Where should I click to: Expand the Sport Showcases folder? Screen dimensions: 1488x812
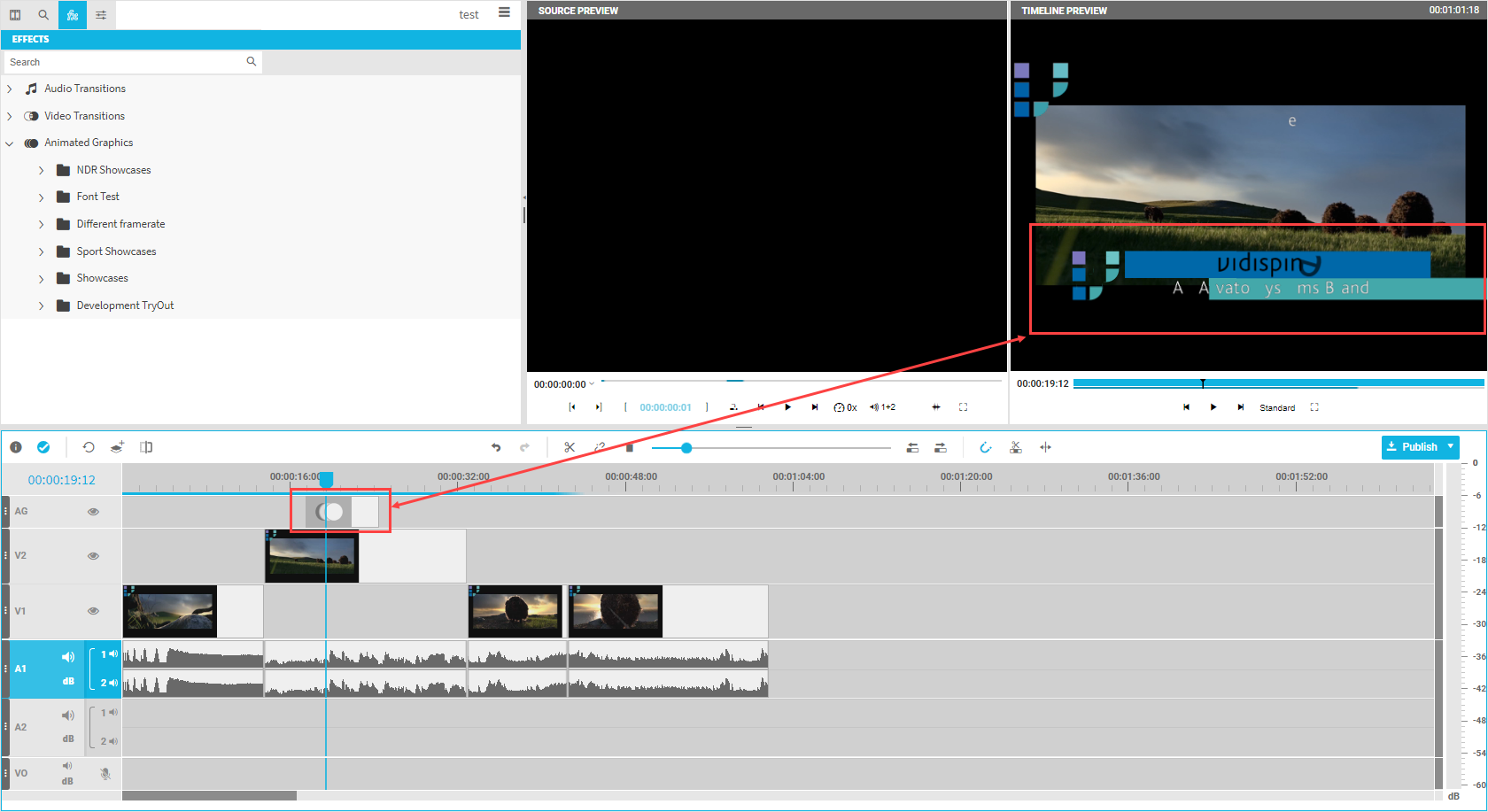[42, 252]
